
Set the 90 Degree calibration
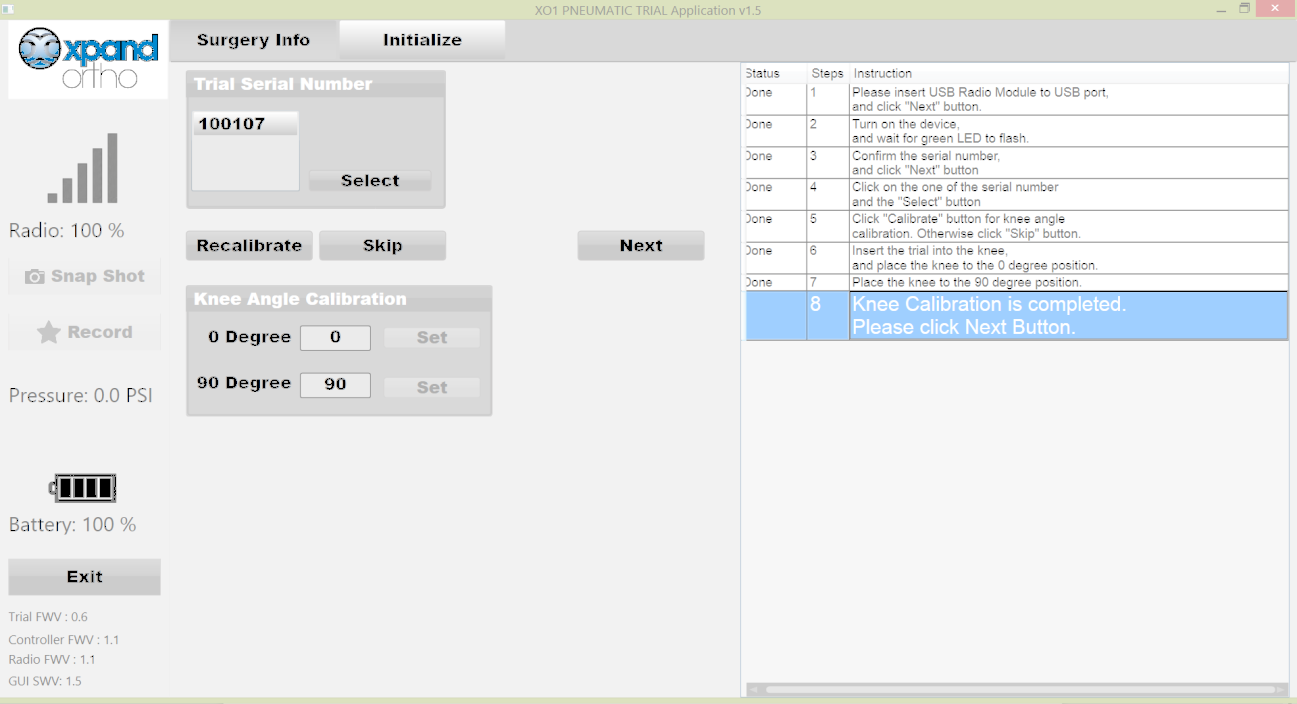coord(432,387)
